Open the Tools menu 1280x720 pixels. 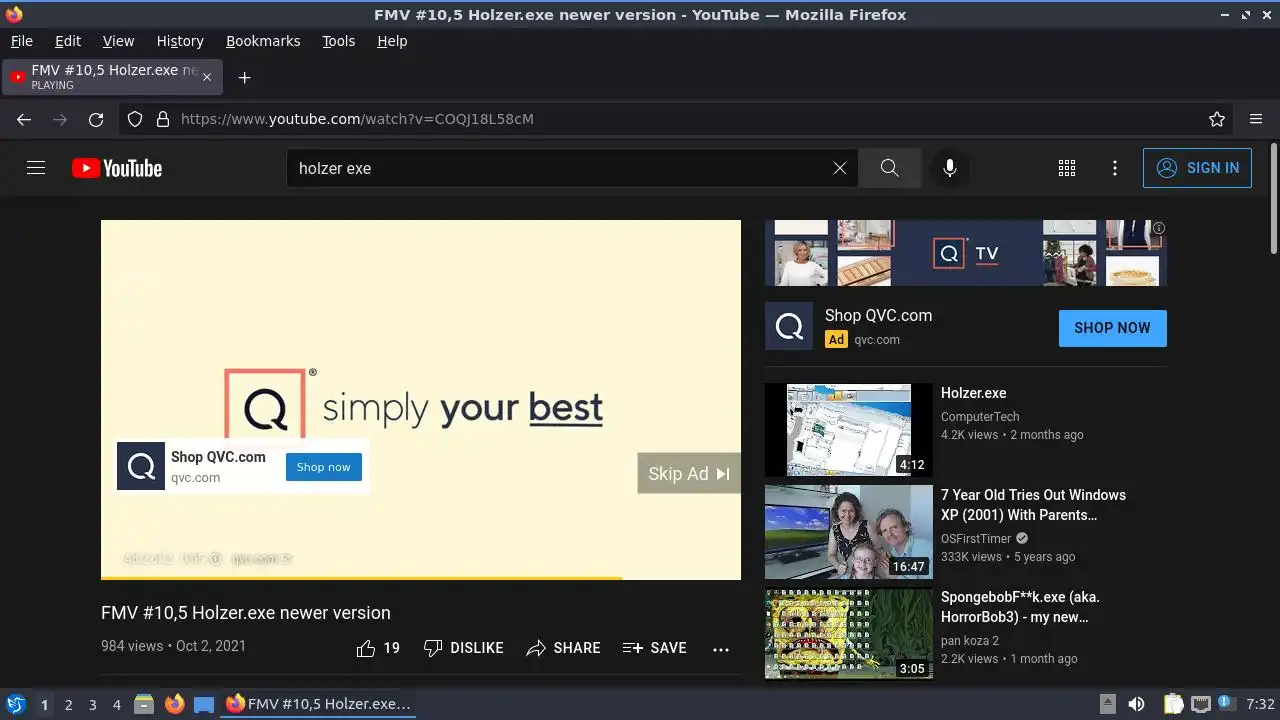click(339, 41)
